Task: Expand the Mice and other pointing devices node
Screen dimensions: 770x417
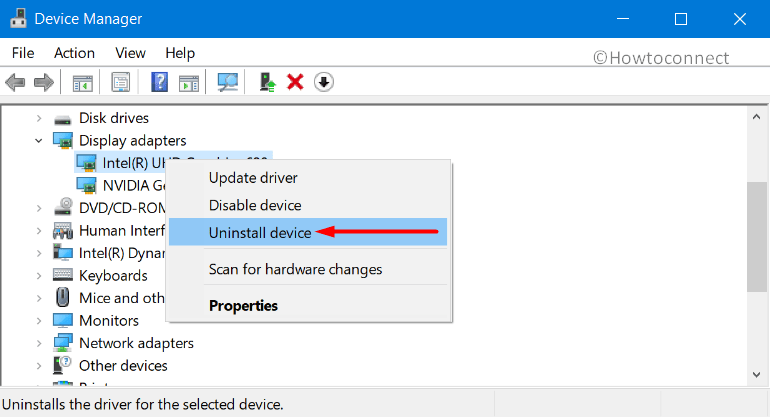Action: point(39,298)
